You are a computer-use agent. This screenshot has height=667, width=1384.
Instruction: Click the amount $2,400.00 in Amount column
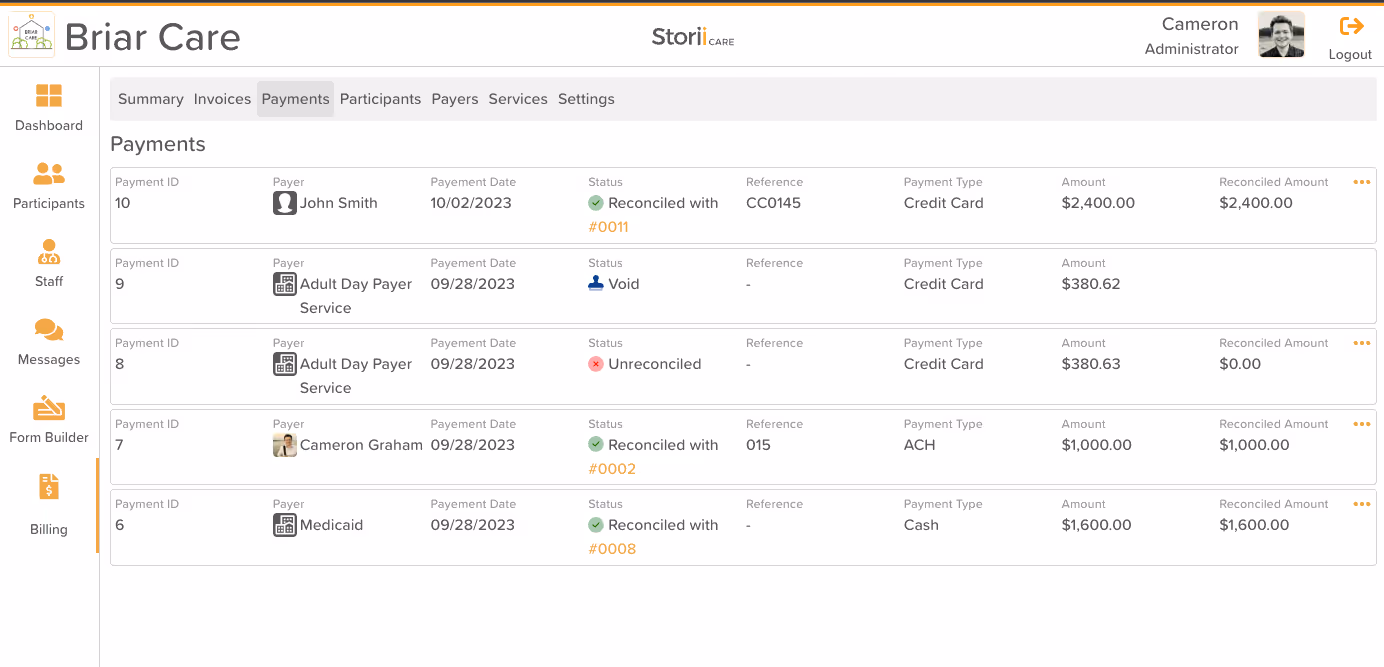coord(1098,203)
